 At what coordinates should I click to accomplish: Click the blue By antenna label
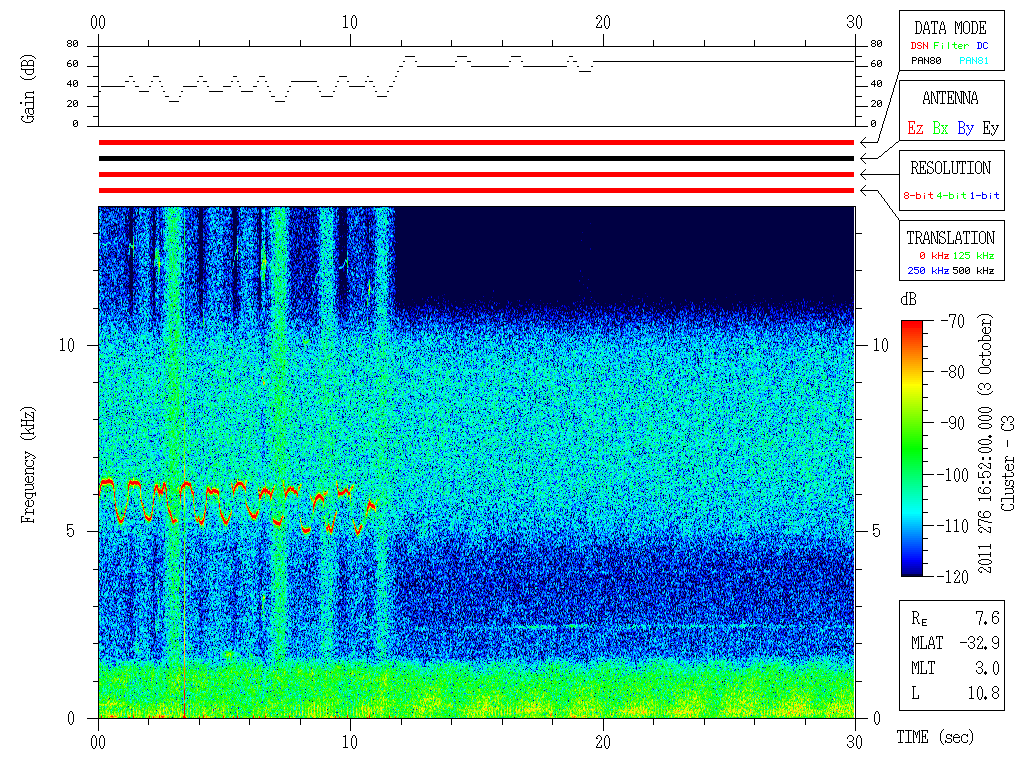tap(965, 128)
